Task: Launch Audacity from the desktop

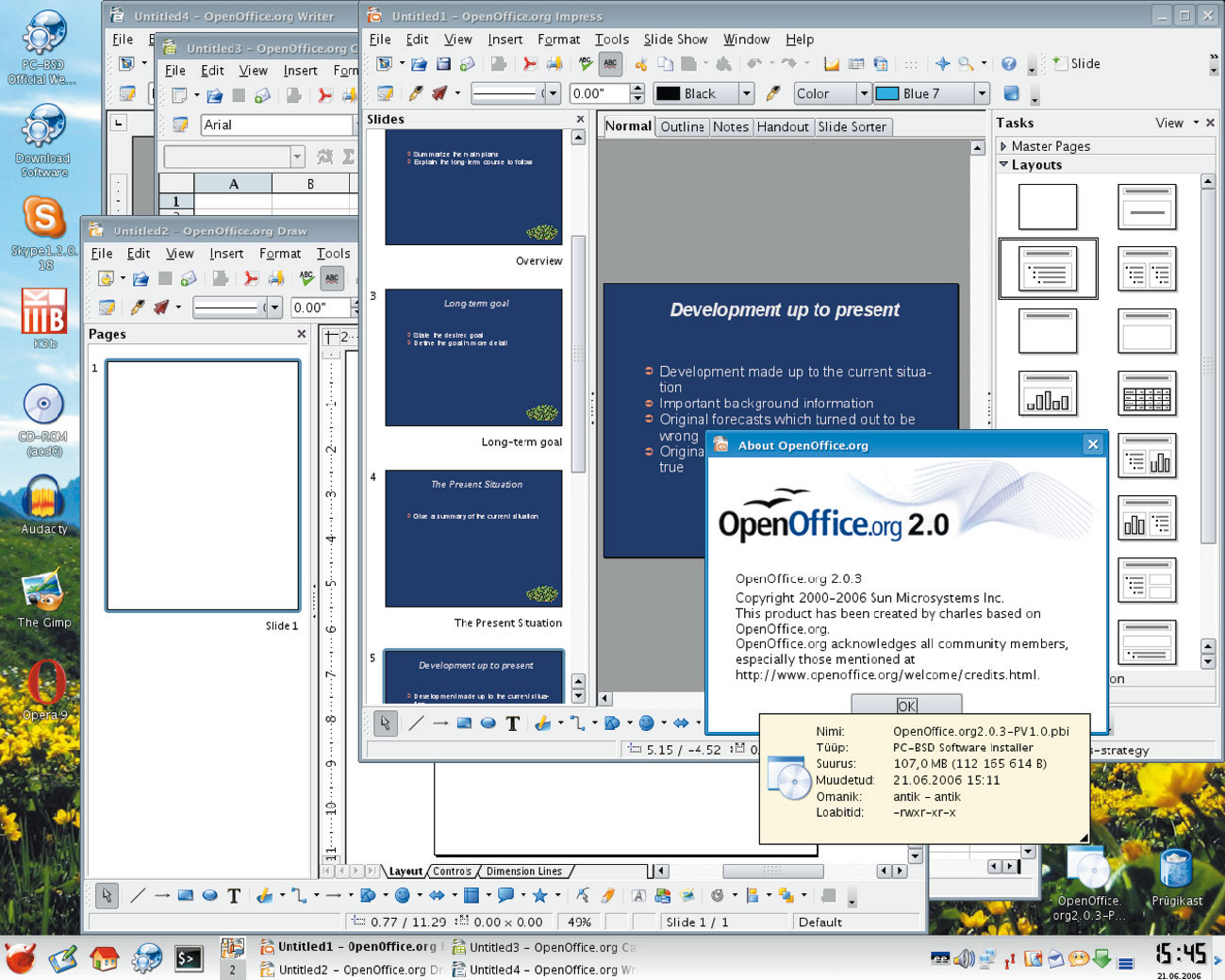Action: [x=43, y=507]
